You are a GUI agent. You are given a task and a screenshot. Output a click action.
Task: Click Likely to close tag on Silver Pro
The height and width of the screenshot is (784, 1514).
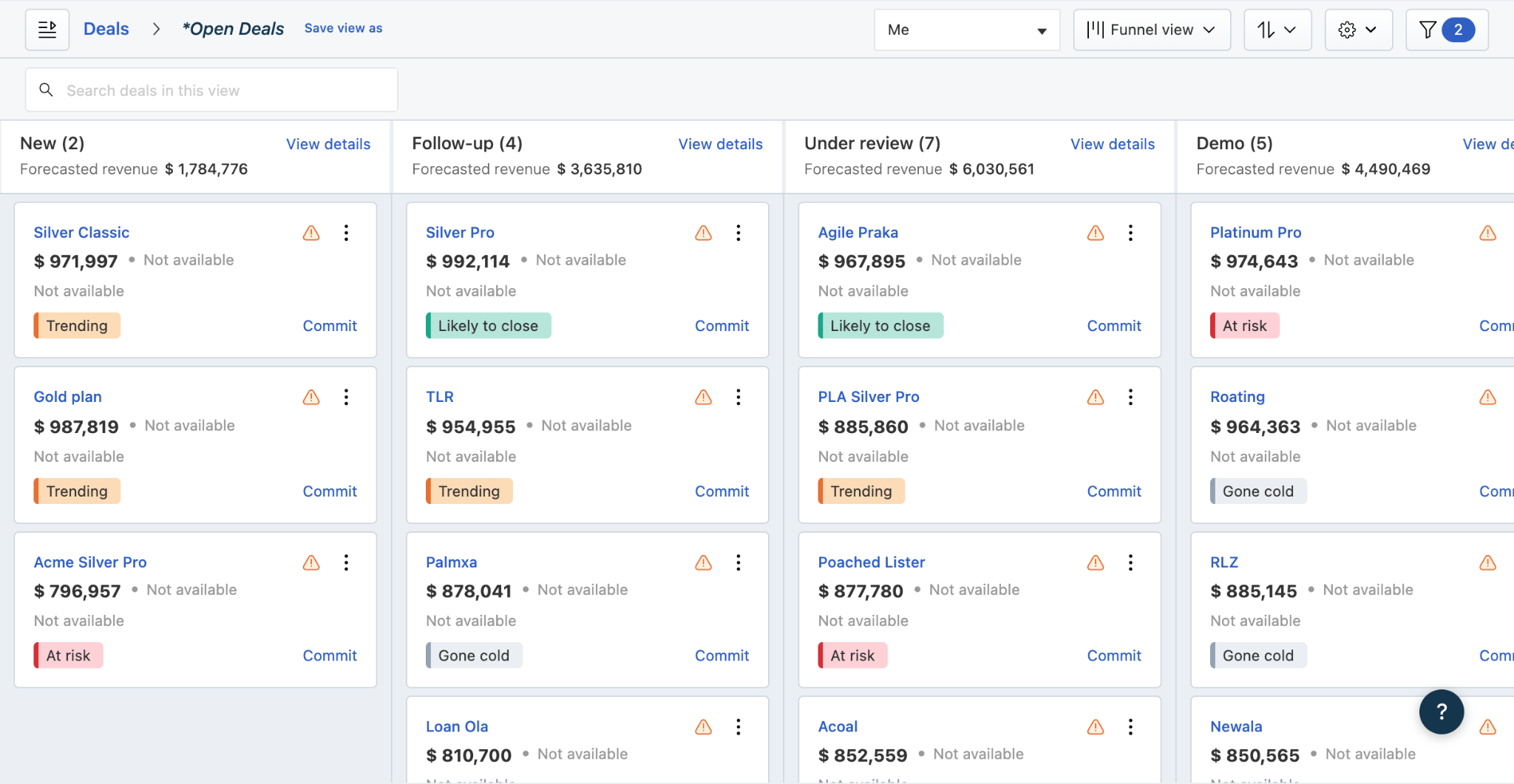point(489,326)
